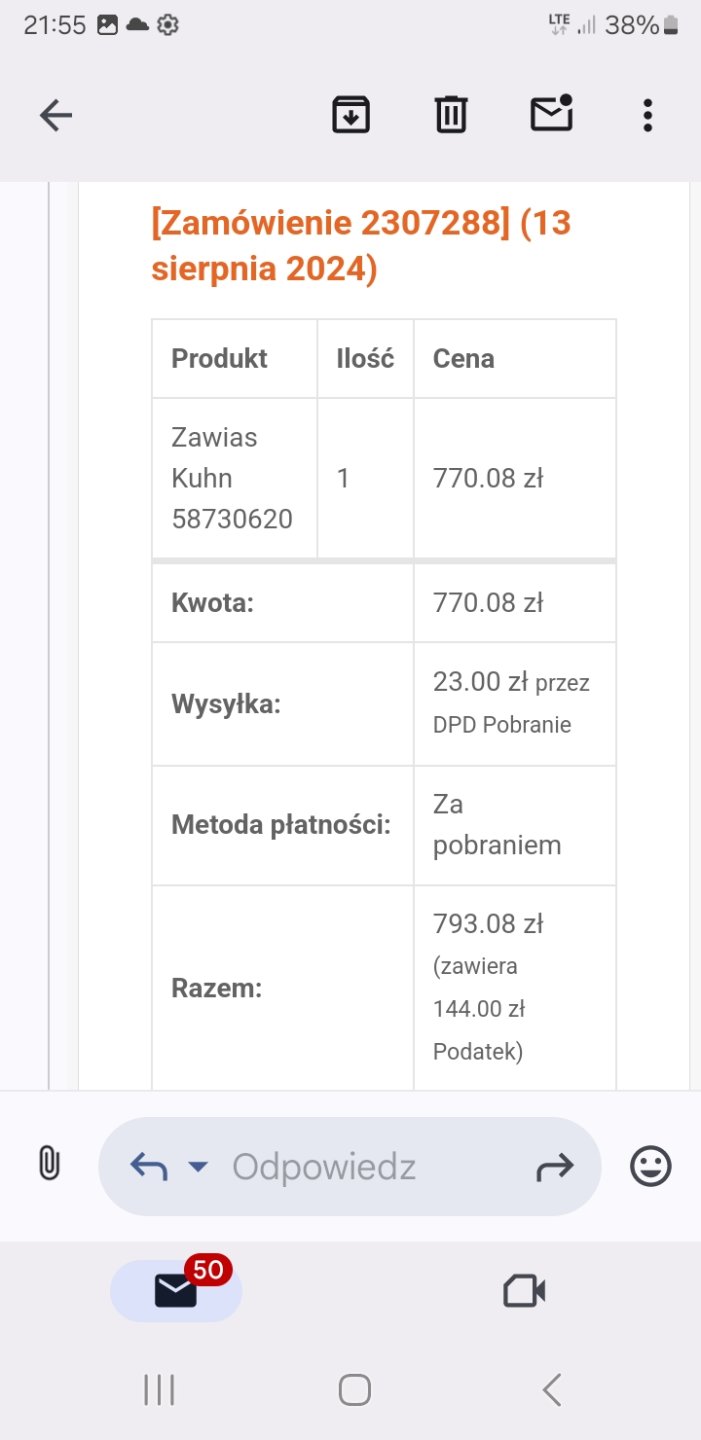Viewport: 701px width, 1440px height.
Task: Expand the reply type dropdown arrow
Action: click(198, 1166)
